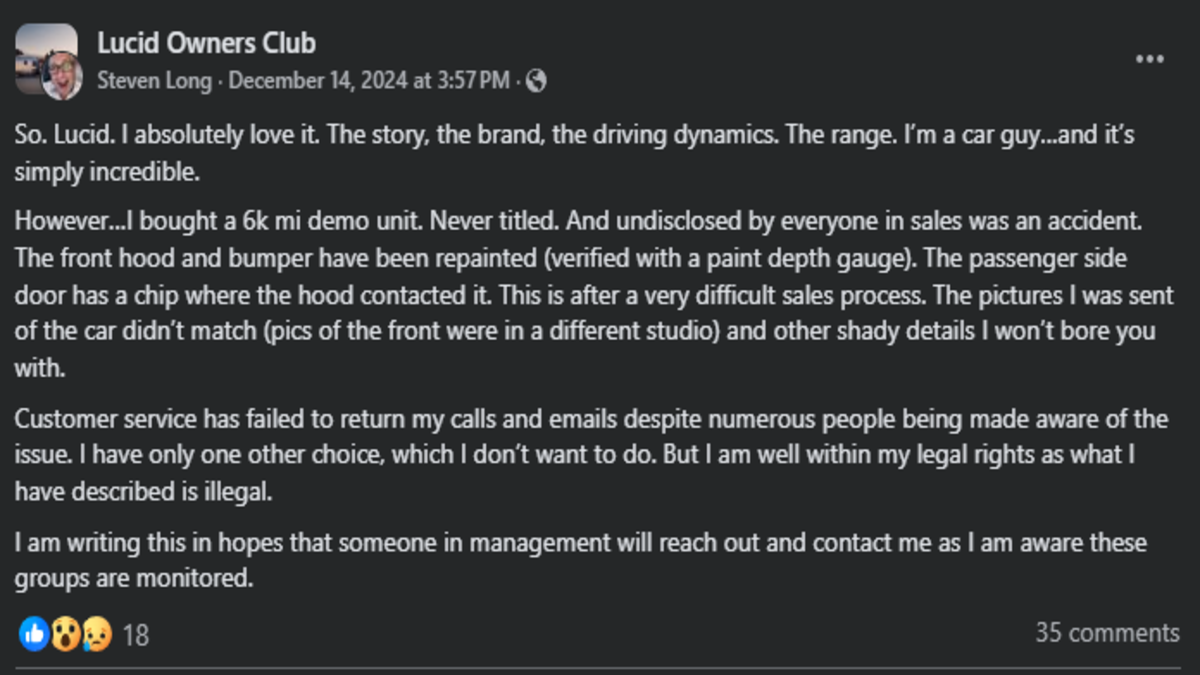The image size is (1200, 675).
Task: Open the Lucid Owners Club group page
Action: pos(207,43)
